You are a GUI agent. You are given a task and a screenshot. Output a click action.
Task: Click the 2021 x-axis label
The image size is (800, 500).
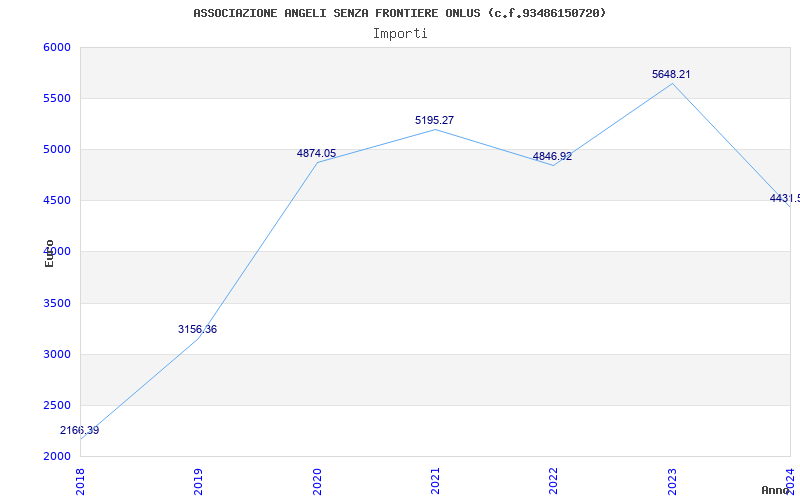click(x=435, y=481)
